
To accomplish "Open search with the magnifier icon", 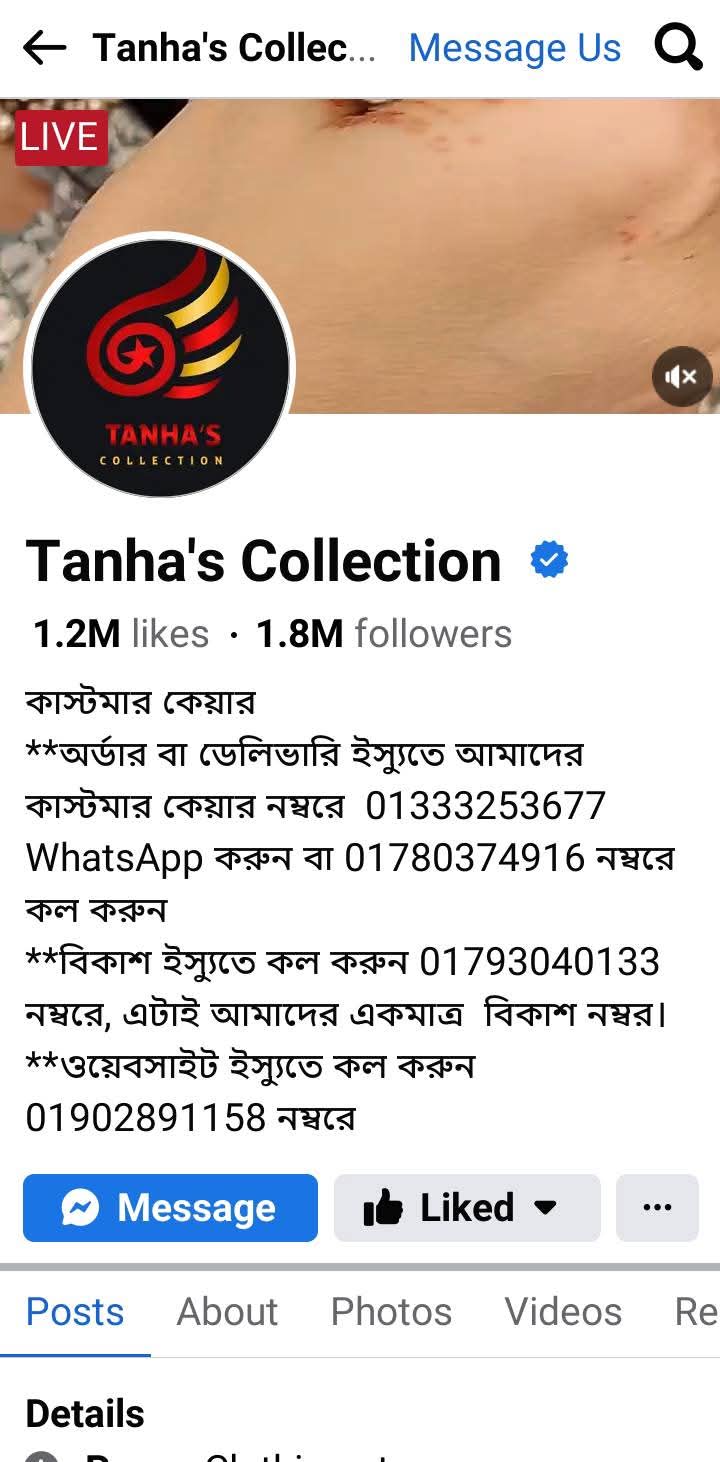I will click(678, 47).
